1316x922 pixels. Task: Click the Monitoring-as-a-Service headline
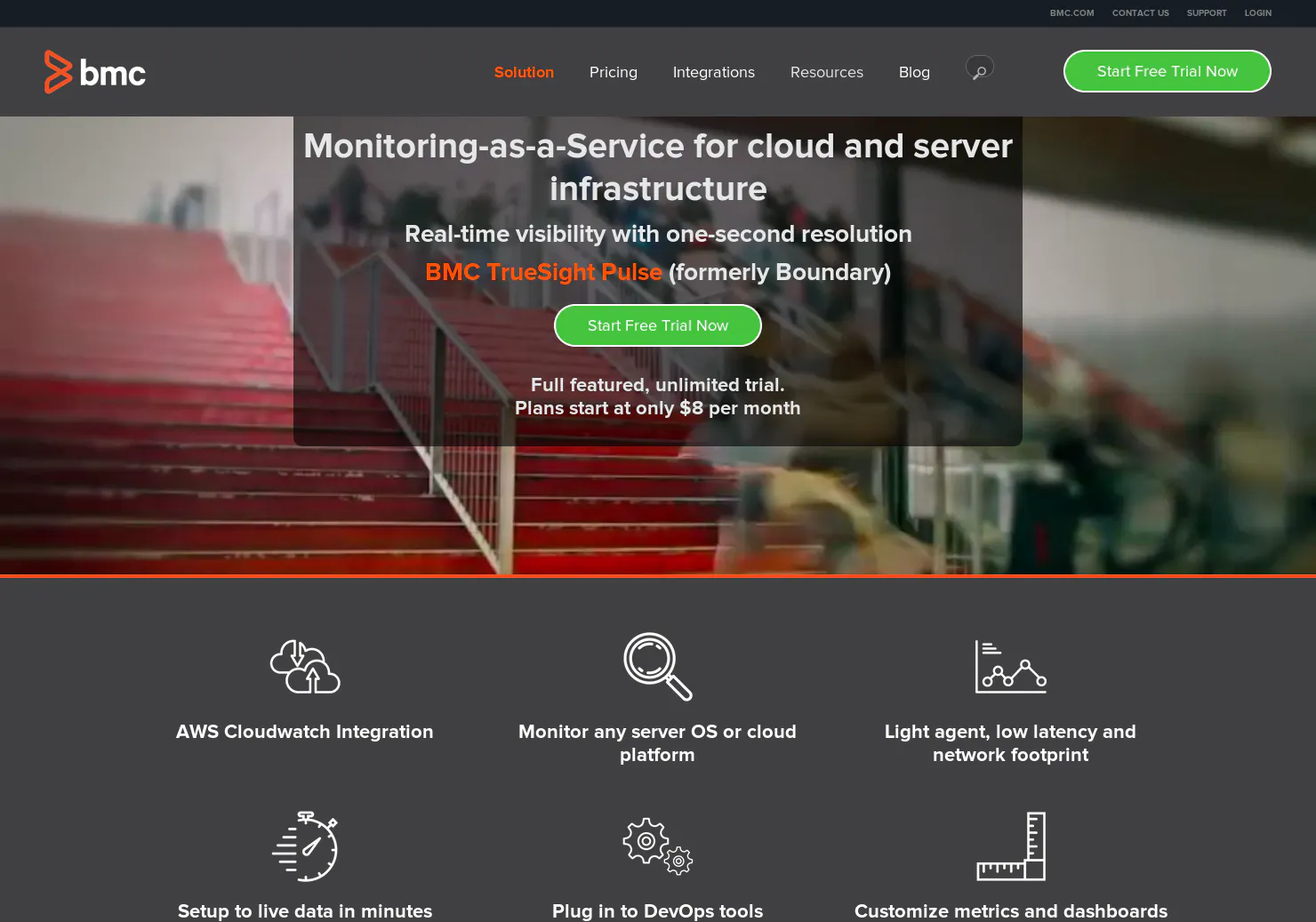[658, 167]
